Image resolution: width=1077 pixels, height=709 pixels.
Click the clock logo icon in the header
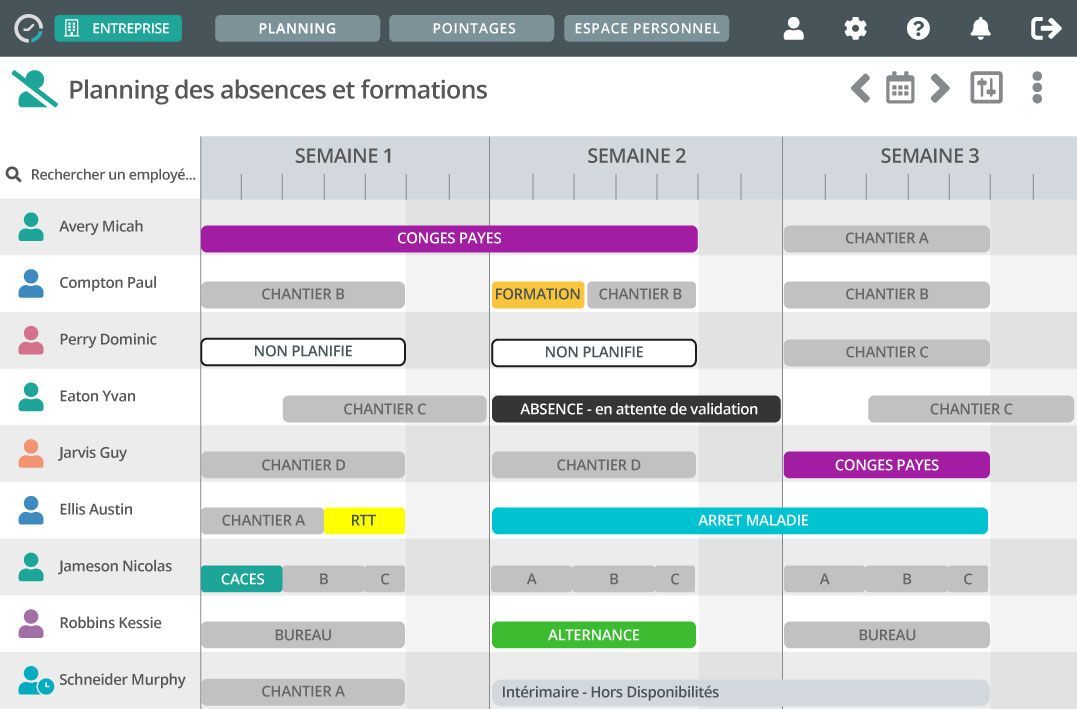click(x=28, y=28)
